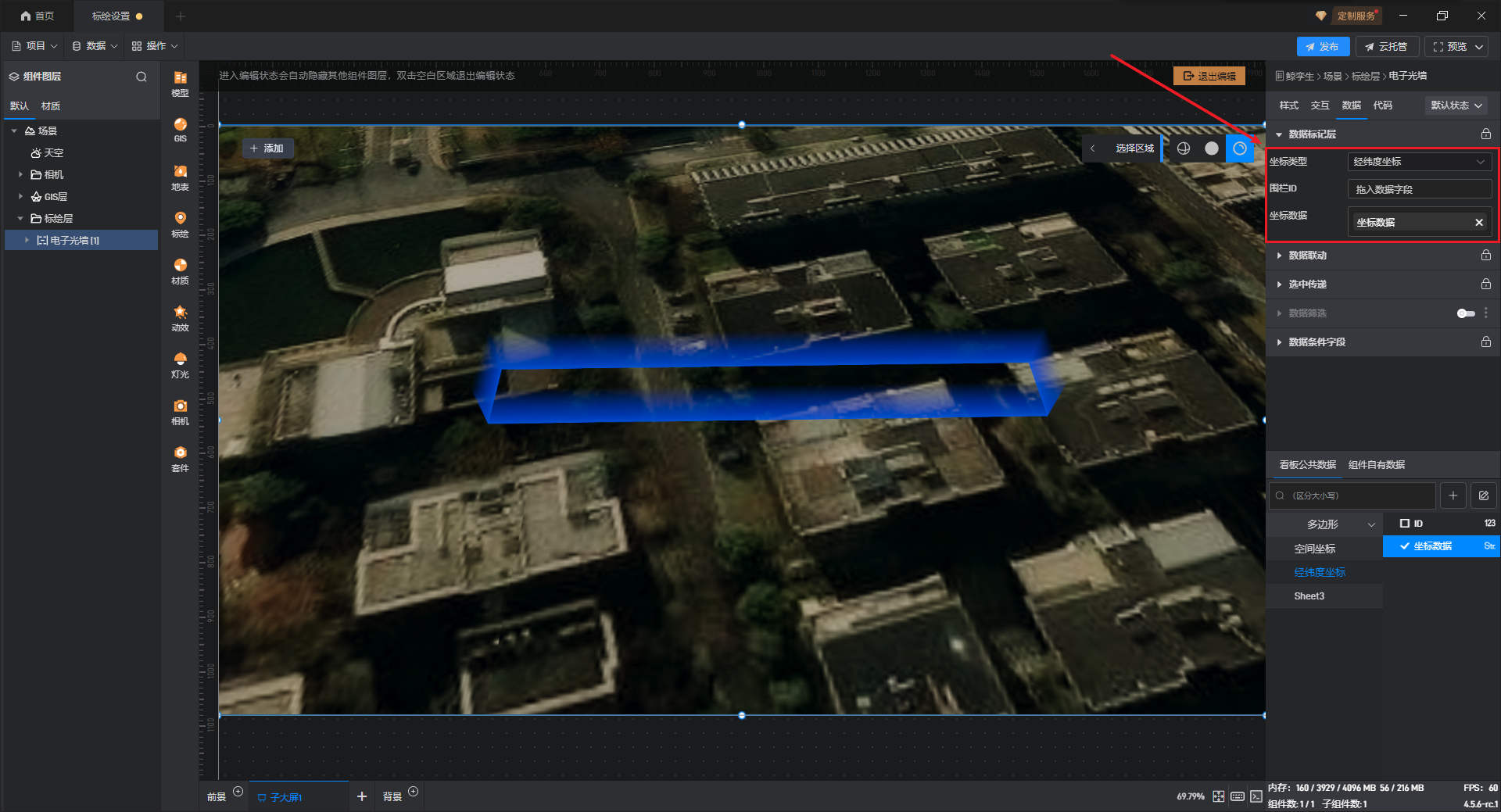The width and height of the screenshot is (1501, 812).
Task: Click the add icon beside 背景
Action: coord(414,792)
